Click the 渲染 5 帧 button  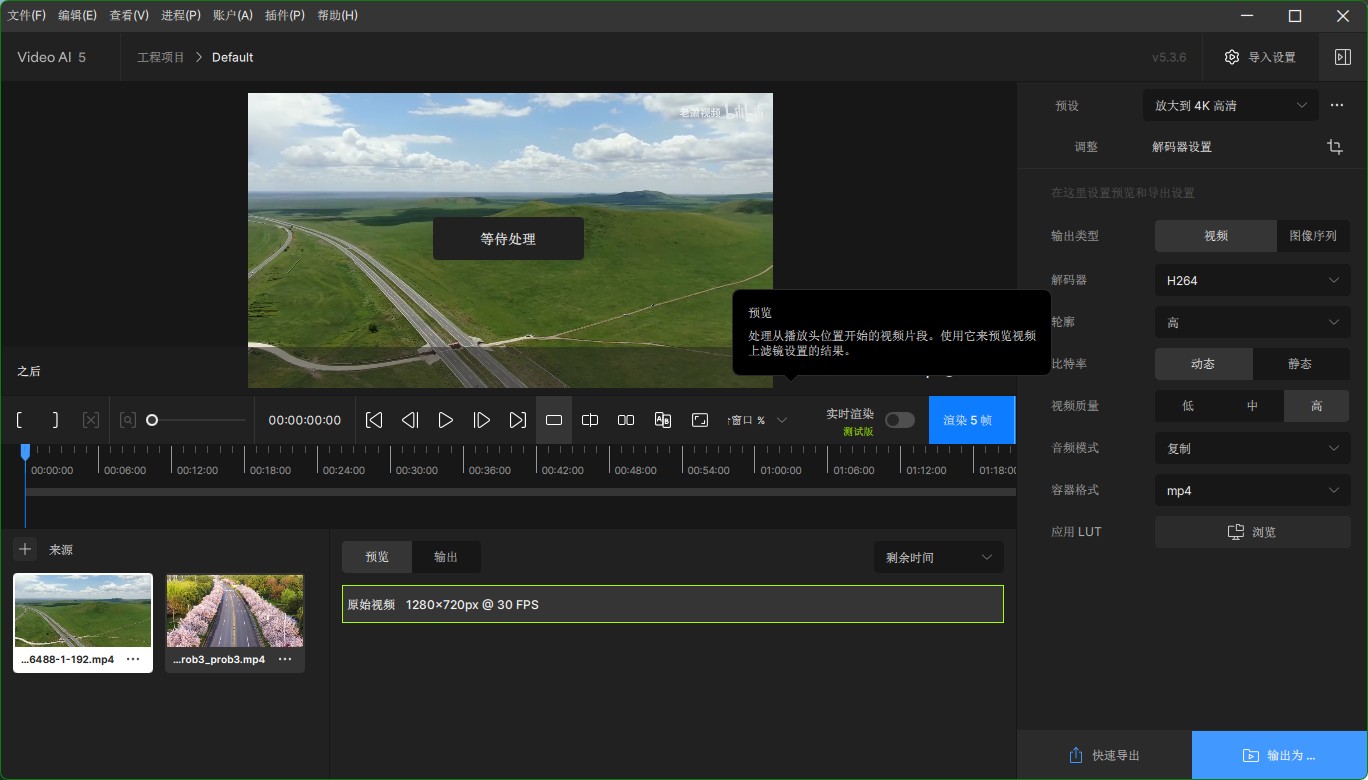pos(971,420)
